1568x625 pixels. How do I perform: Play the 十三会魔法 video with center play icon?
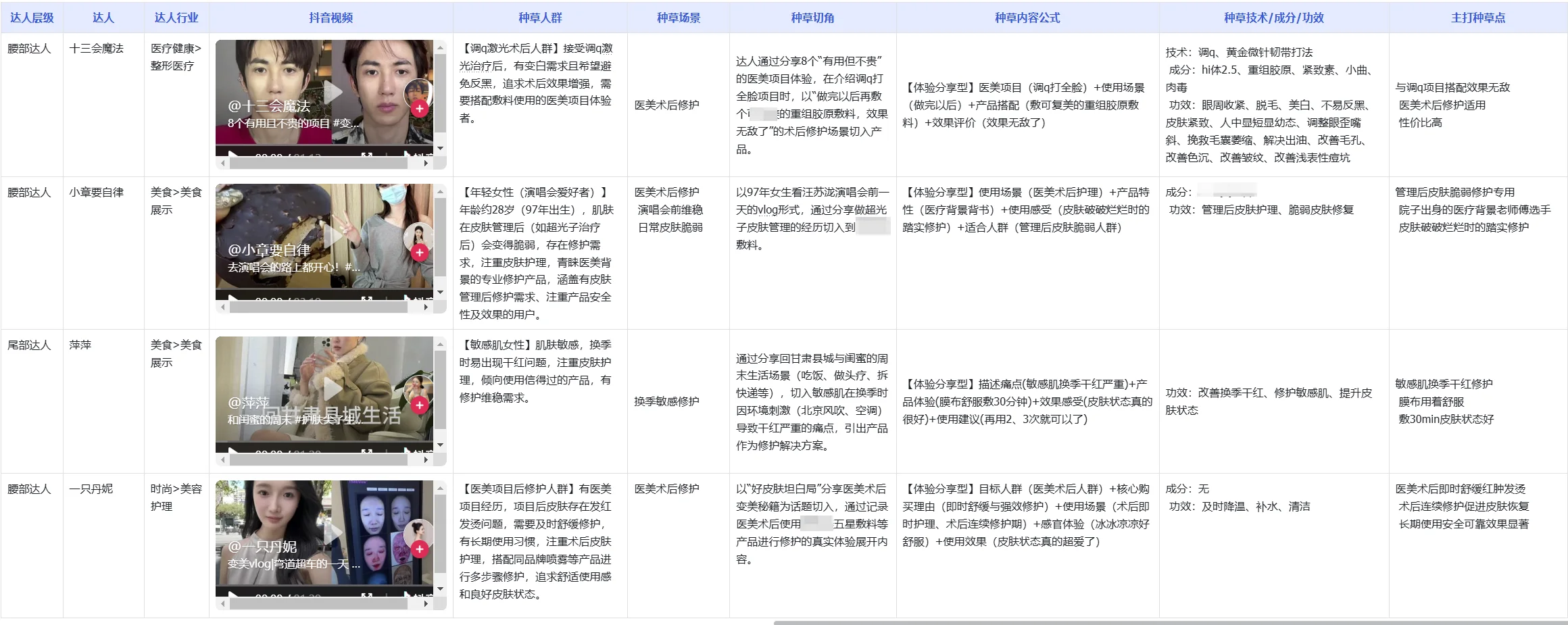point(332,92)
